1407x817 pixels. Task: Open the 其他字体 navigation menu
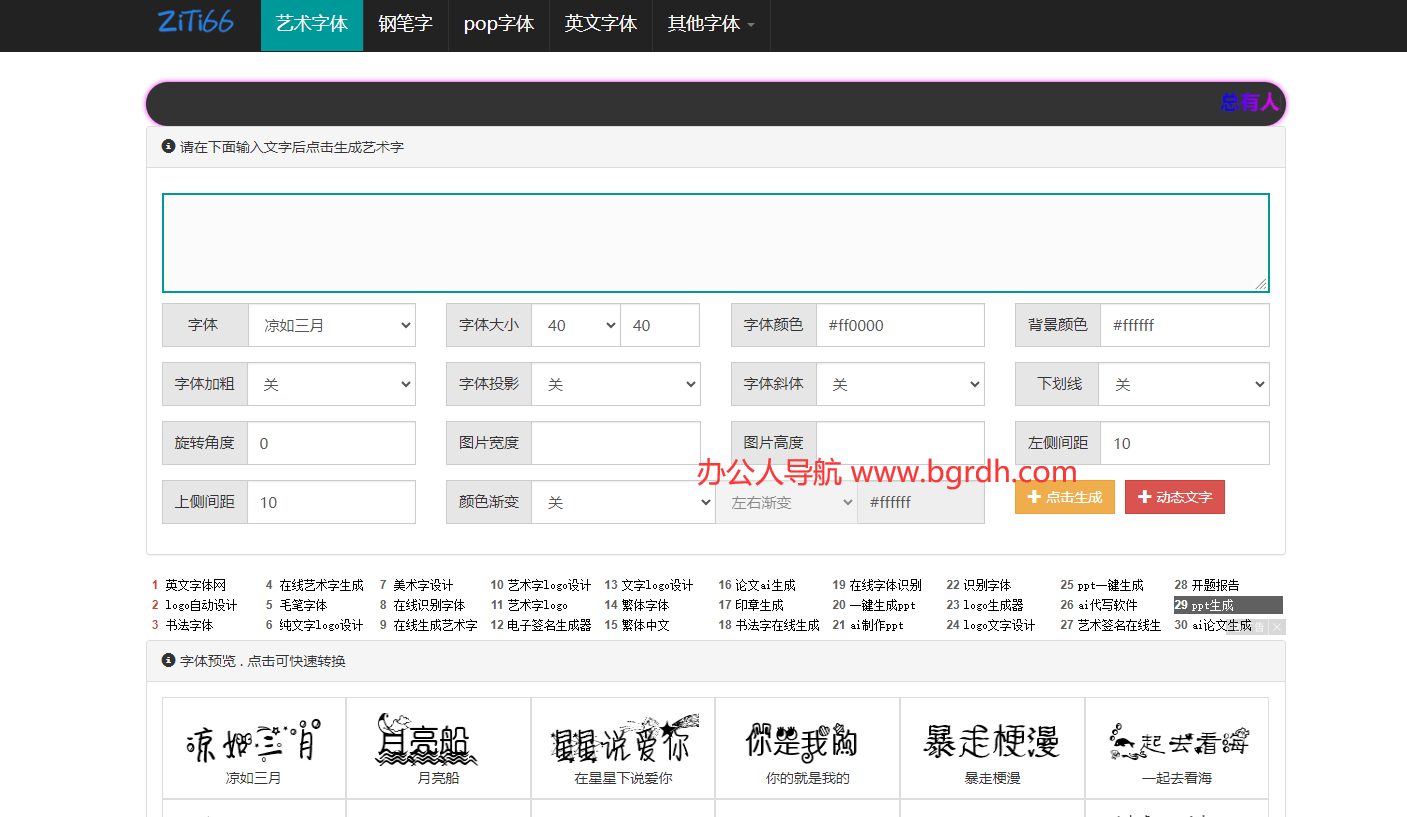(x=711, y=24)
